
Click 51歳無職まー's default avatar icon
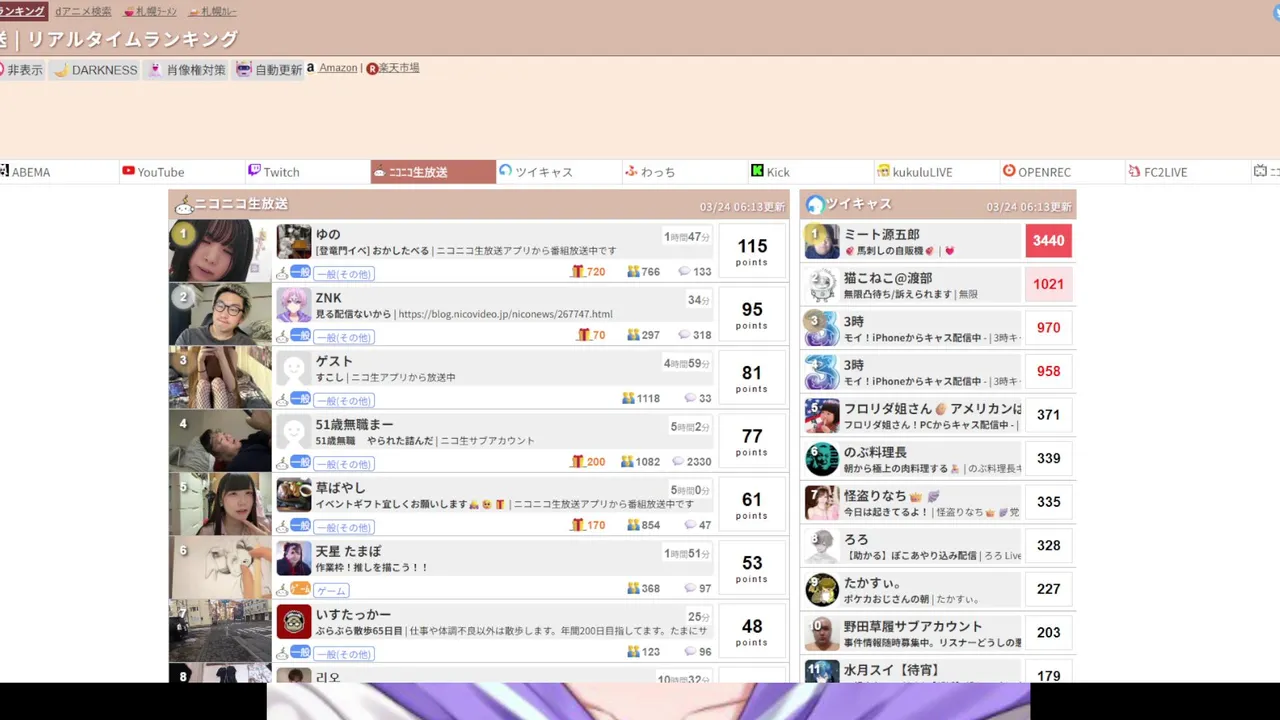pos(294,432)
